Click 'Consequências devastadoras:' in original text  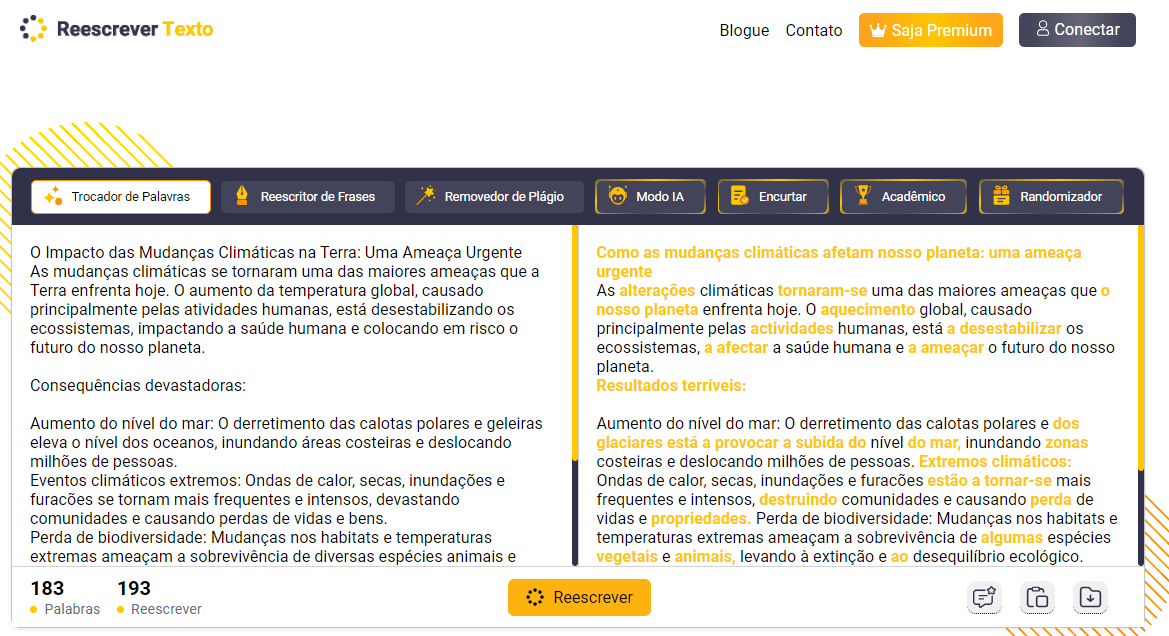pos(138,385)
